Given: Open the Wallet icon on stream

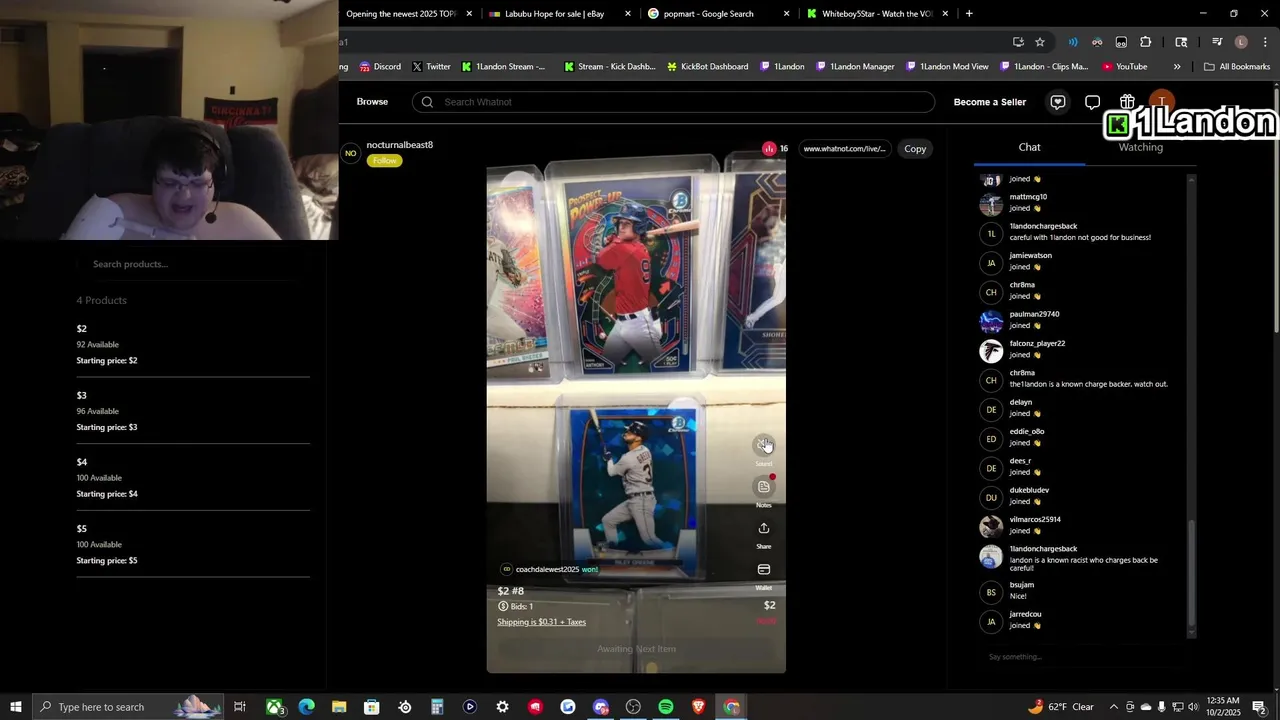Looking at the screenshot, I should click(764, 570).
